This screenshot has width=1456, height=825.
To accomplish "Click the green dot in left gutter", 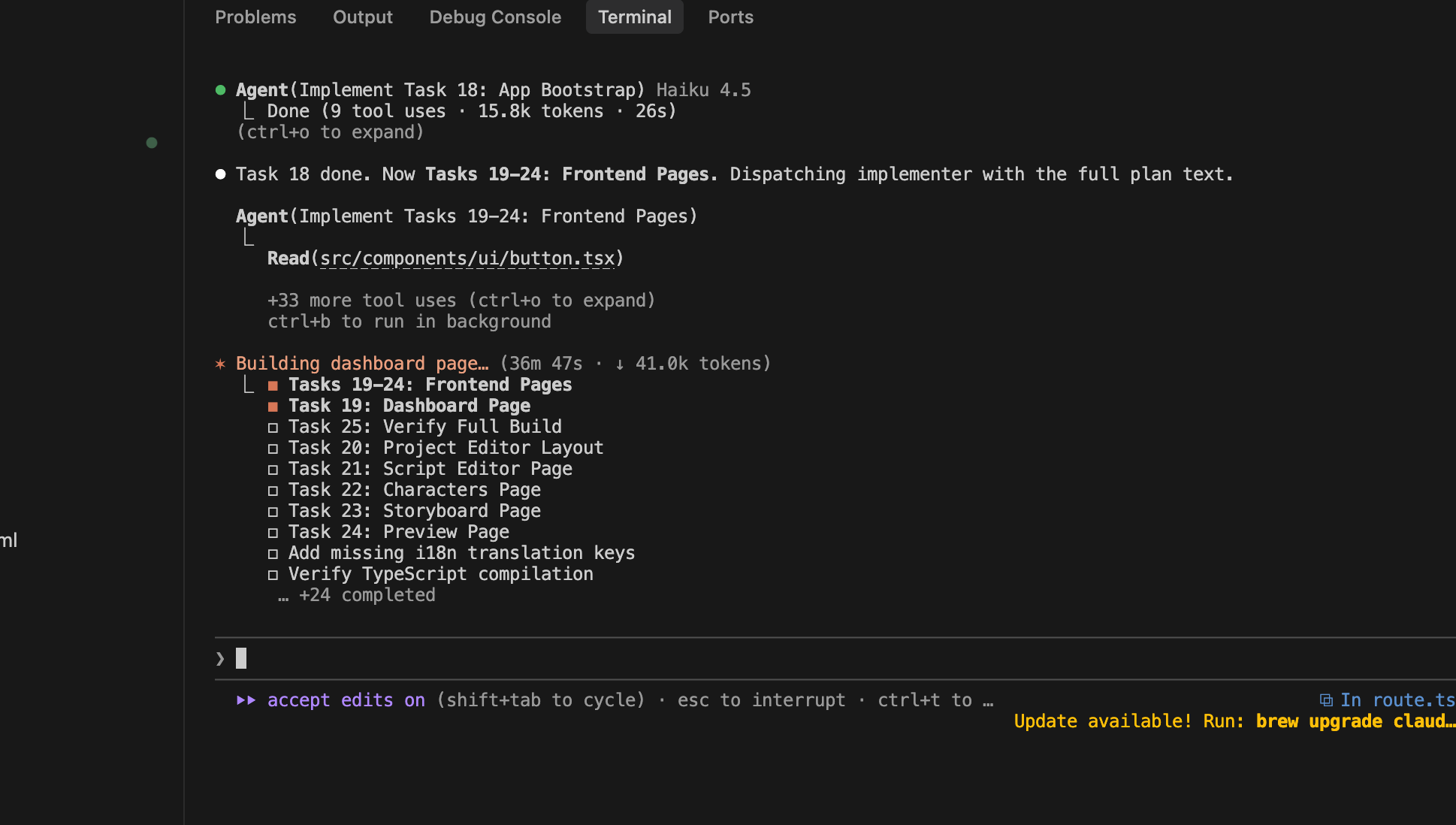I will [152, 143].
